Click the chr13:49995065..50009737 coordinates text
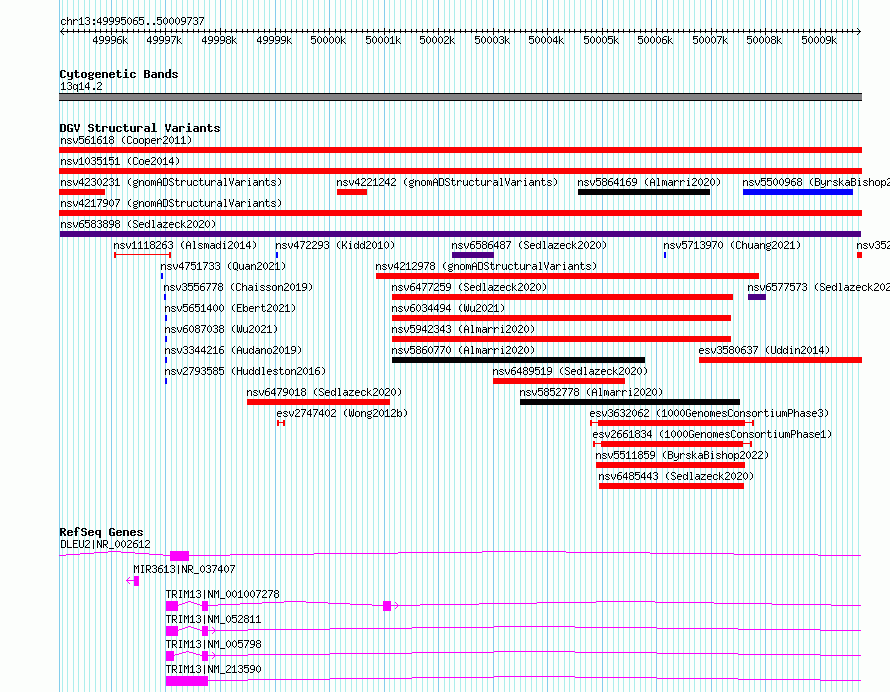This screenshot has height=692, width=890. 132,22
